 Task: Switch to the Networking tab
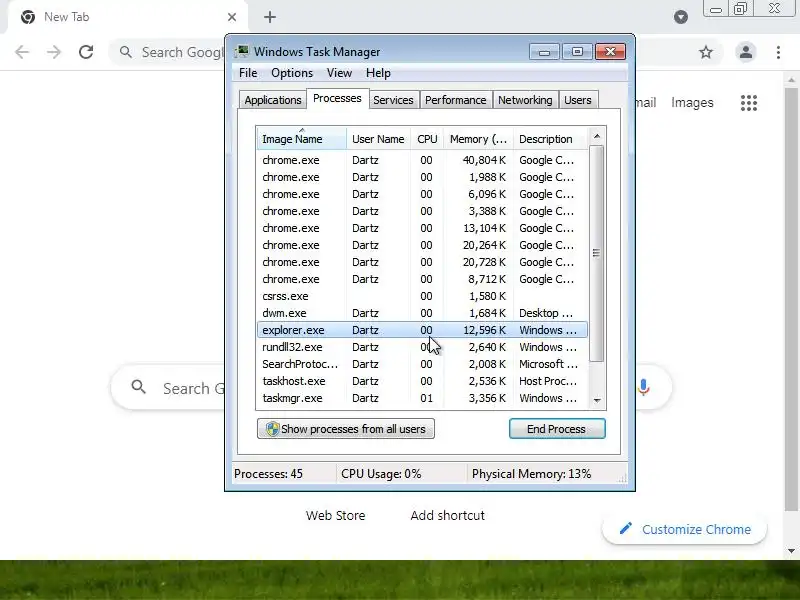[525, 100]
